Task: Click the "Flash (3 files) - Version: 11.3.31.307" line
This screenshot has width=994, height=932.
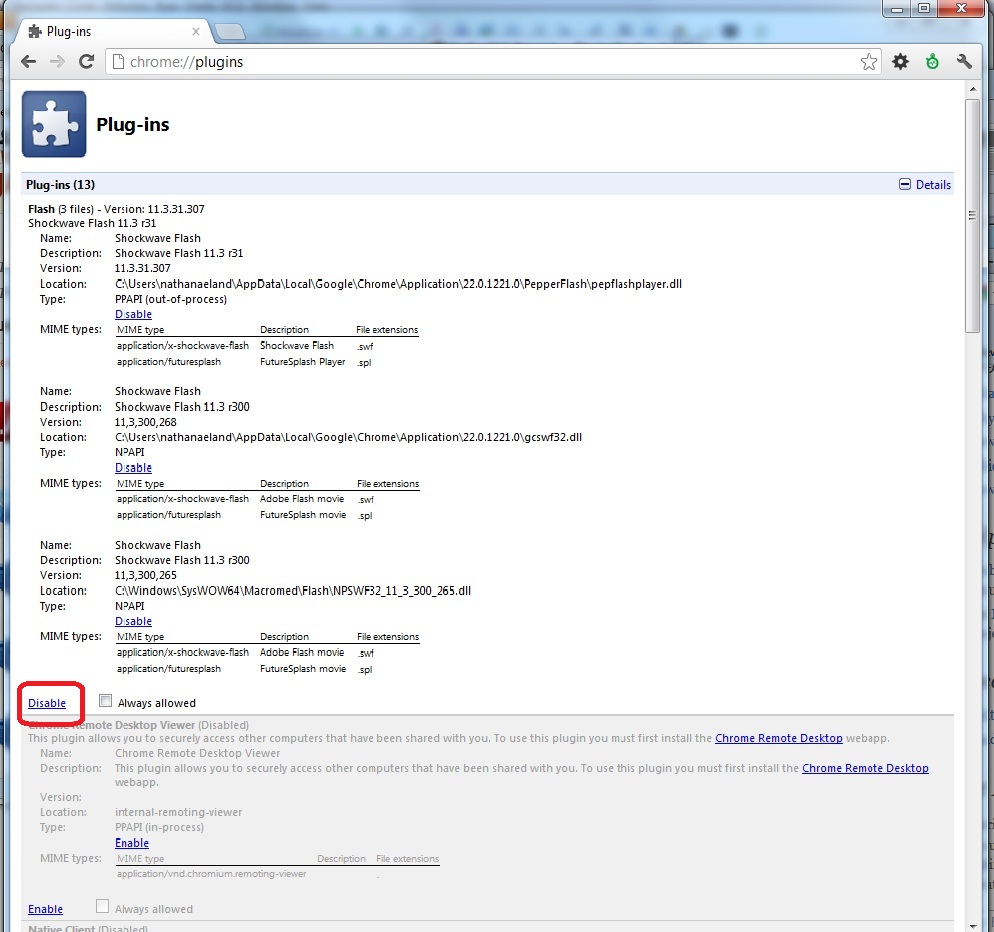Action: coord(116,209)
